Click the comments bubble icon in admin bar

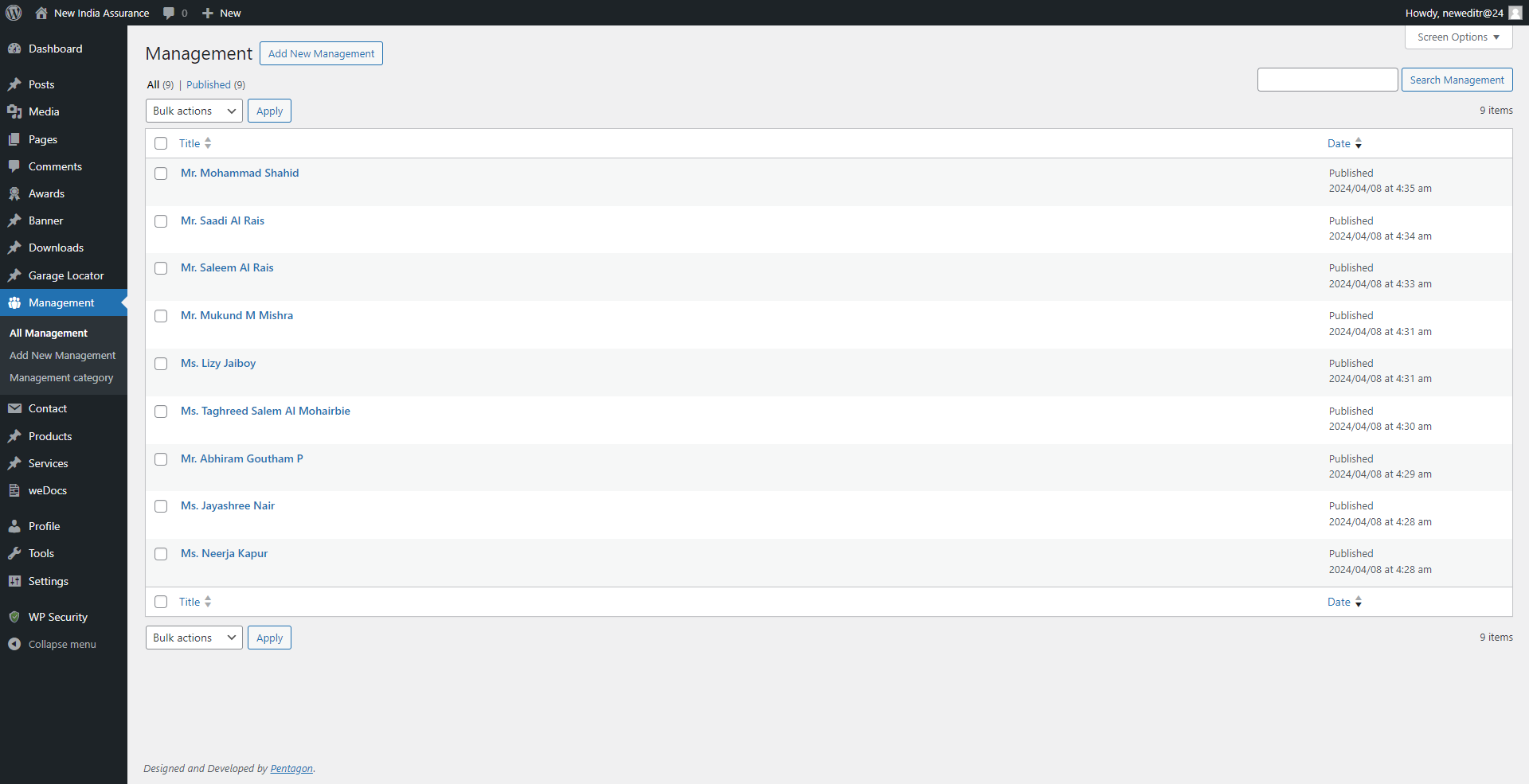169,13
